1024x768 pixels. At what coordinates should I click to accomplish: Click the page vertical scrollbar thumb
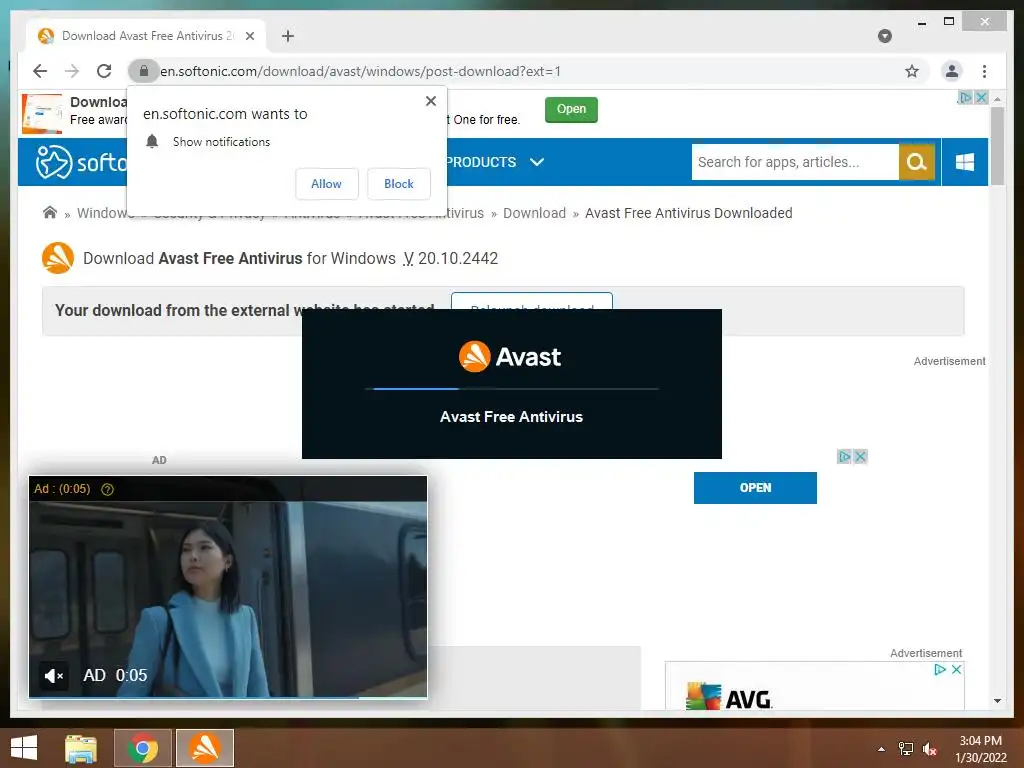pyautogui.click(x=997, y=146)
